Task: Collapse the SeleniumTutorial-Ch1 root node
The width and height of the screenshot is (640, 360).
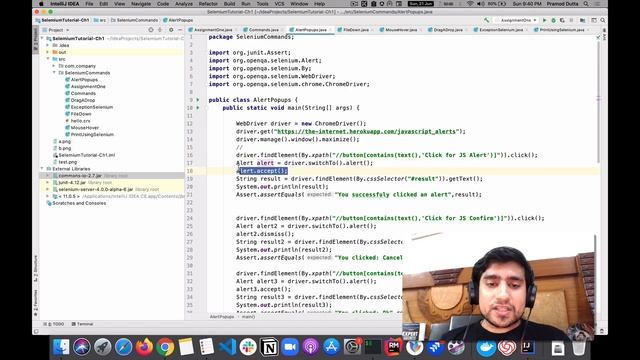Action: pos(42,38)
